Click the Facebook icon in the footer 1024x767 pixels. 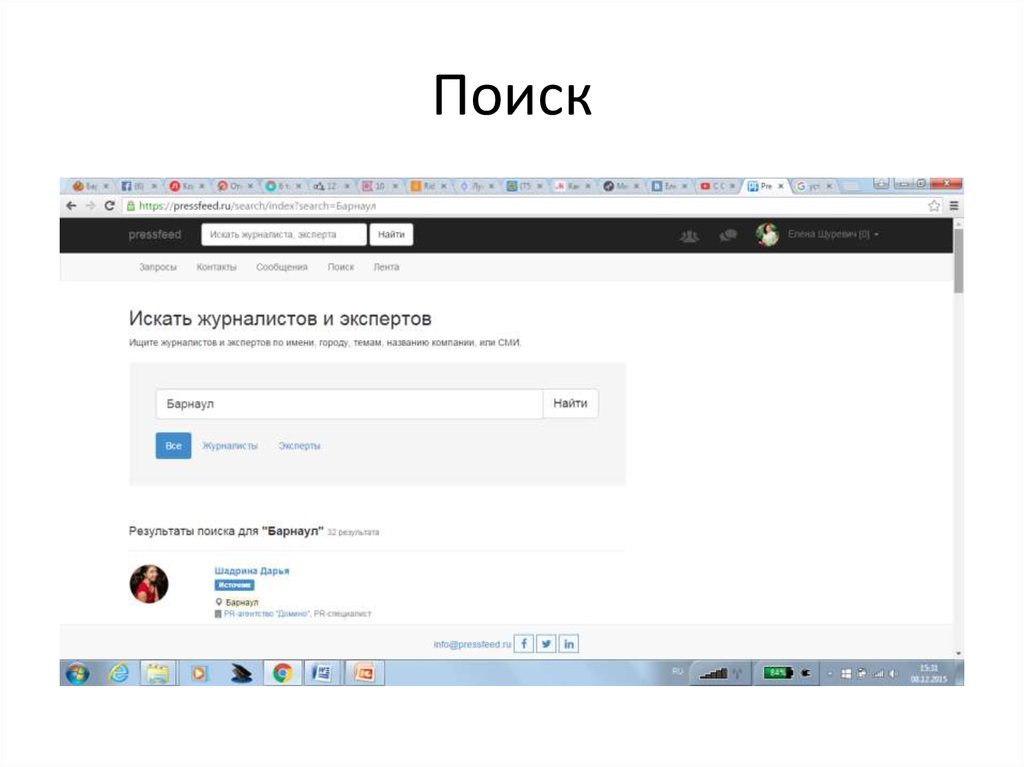coord(524,643)
